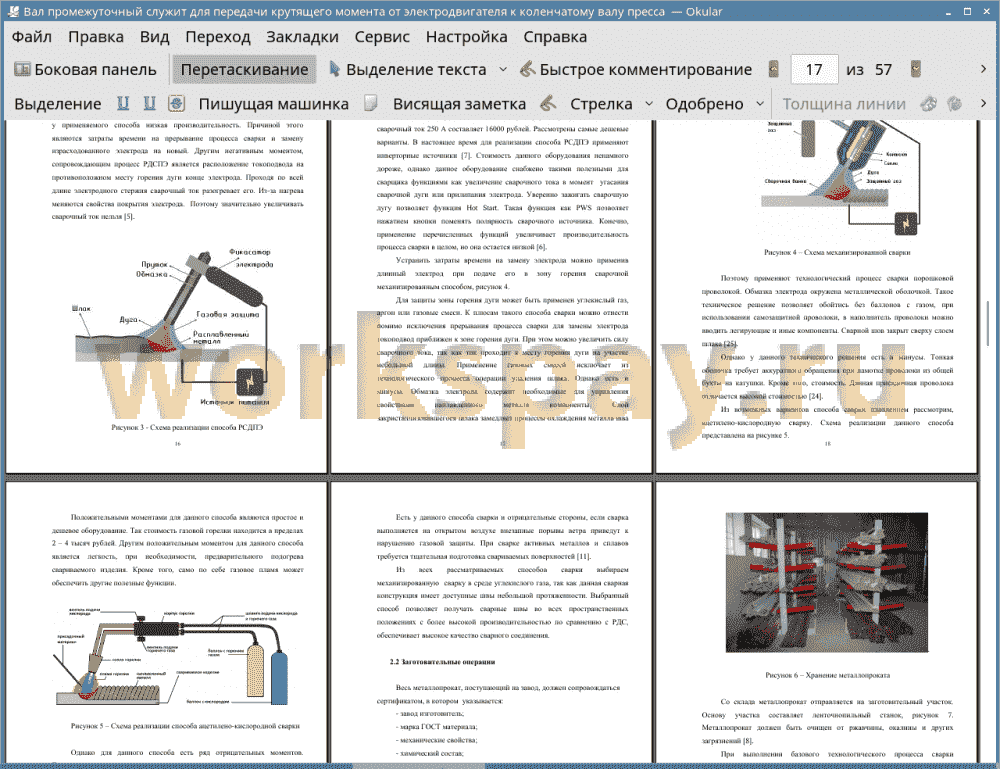Open the Правка menu
This screenshot has height=769, width=1000.
click(x=96, y=36)
